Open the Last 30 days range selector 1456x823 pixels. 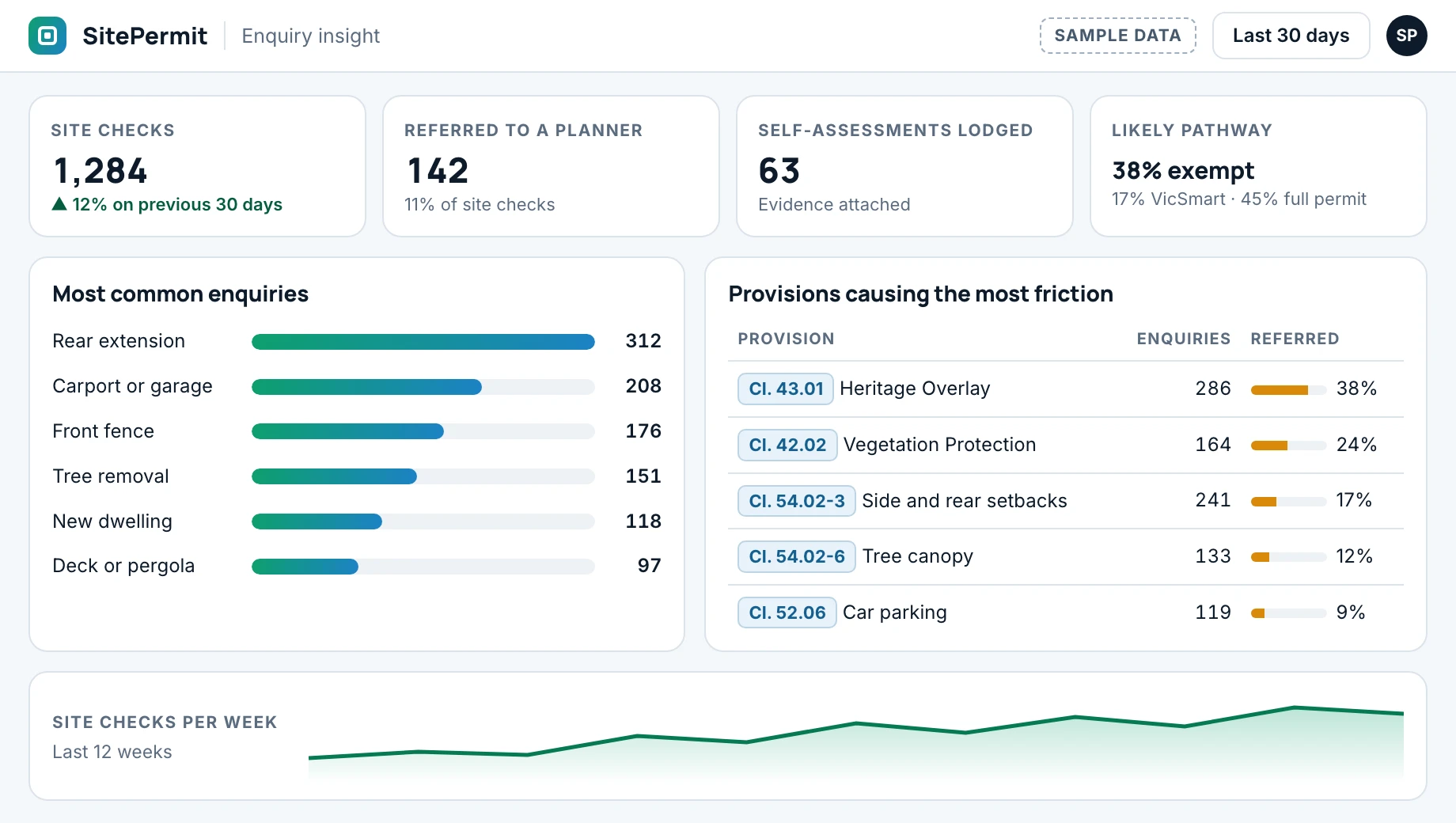(1291, 36)
